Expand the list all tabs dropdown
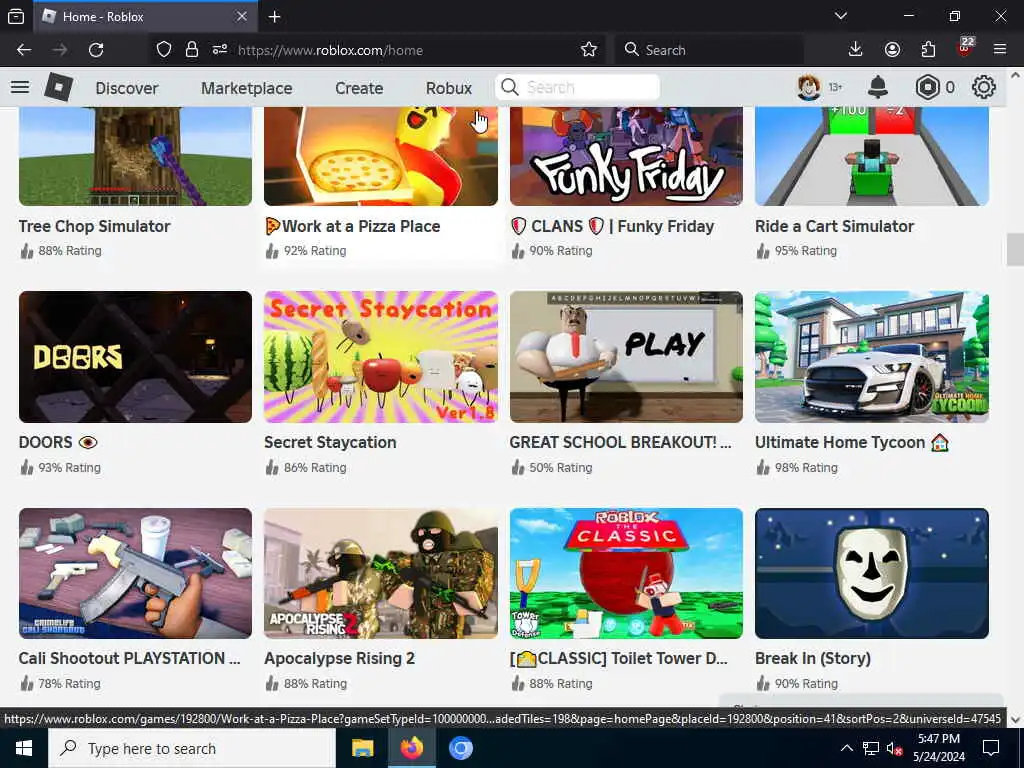The image size is (1024, 768). (x=840, y=16)
